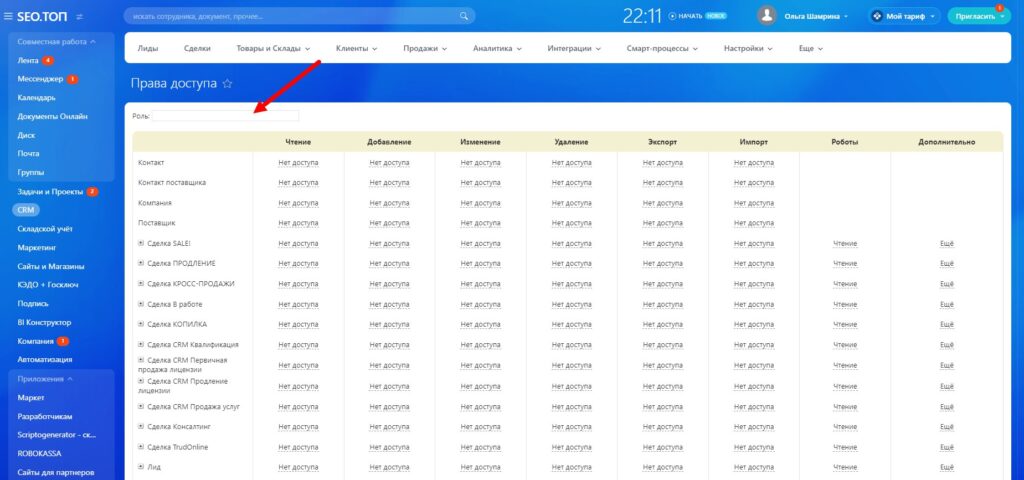
Task: Click the search magnifier icon
Action: pos(464,16)
